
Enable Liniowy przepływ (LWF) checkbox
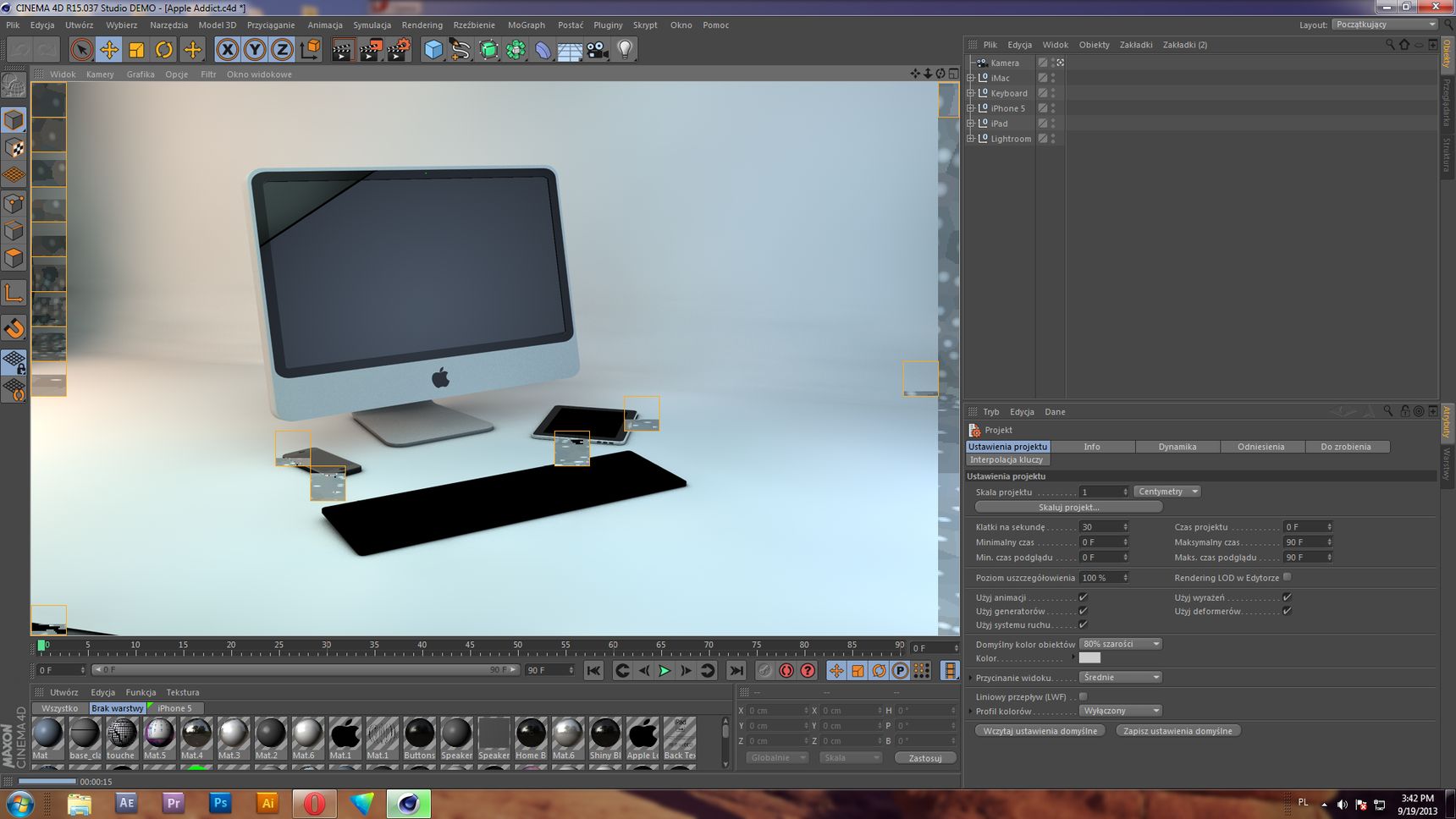click(1083, 696)
